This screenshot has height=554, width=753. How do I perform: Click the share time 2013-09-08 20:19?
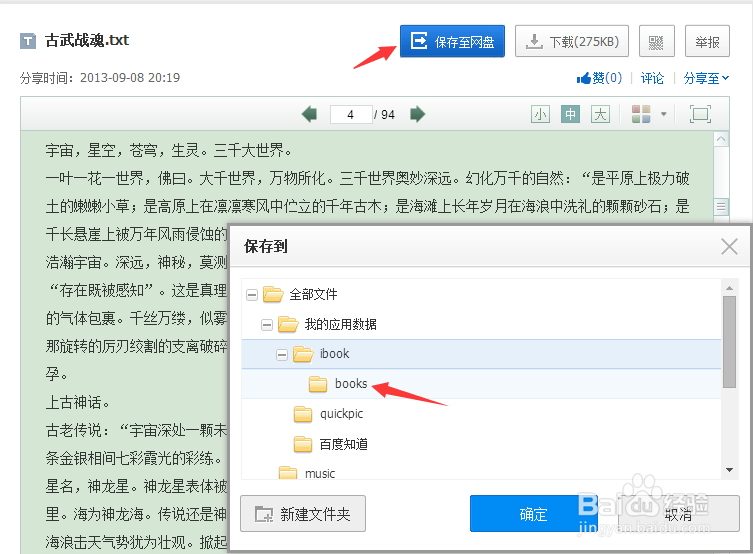pos(130,78)
